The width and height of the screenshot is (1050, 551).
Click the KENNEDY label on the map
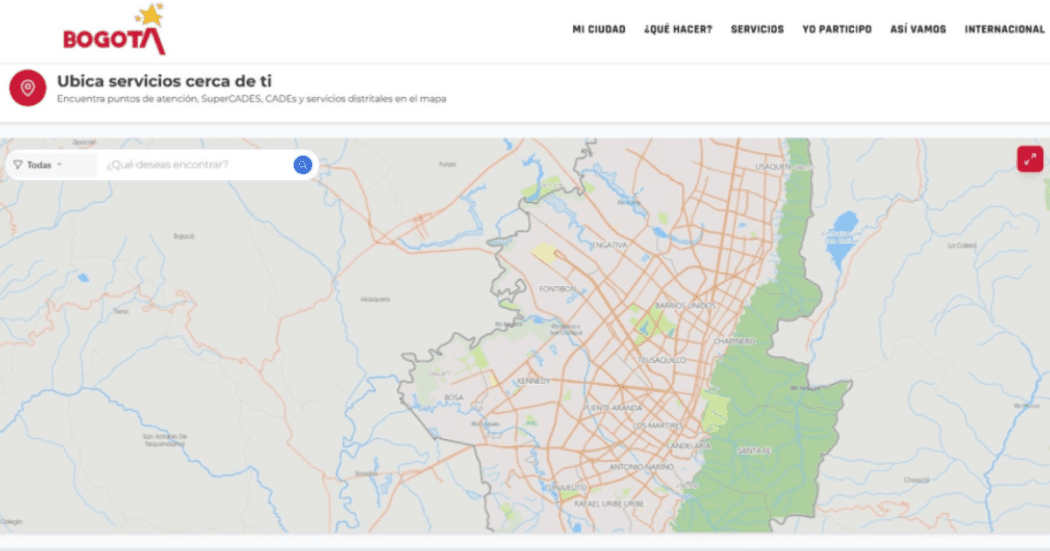click(x=534, y=381)
